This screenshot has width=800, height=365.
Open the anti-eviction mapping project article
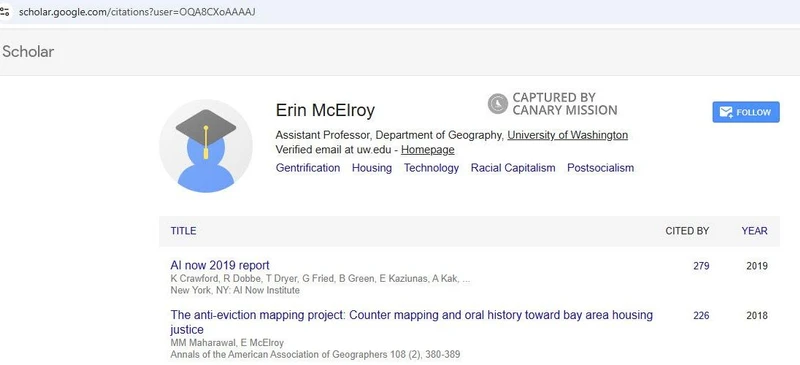412,322
